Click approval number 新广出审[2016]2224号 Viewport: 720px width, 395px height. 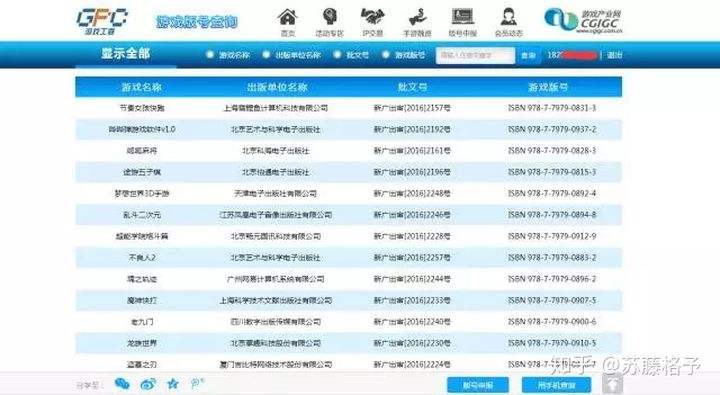(412, 365)
